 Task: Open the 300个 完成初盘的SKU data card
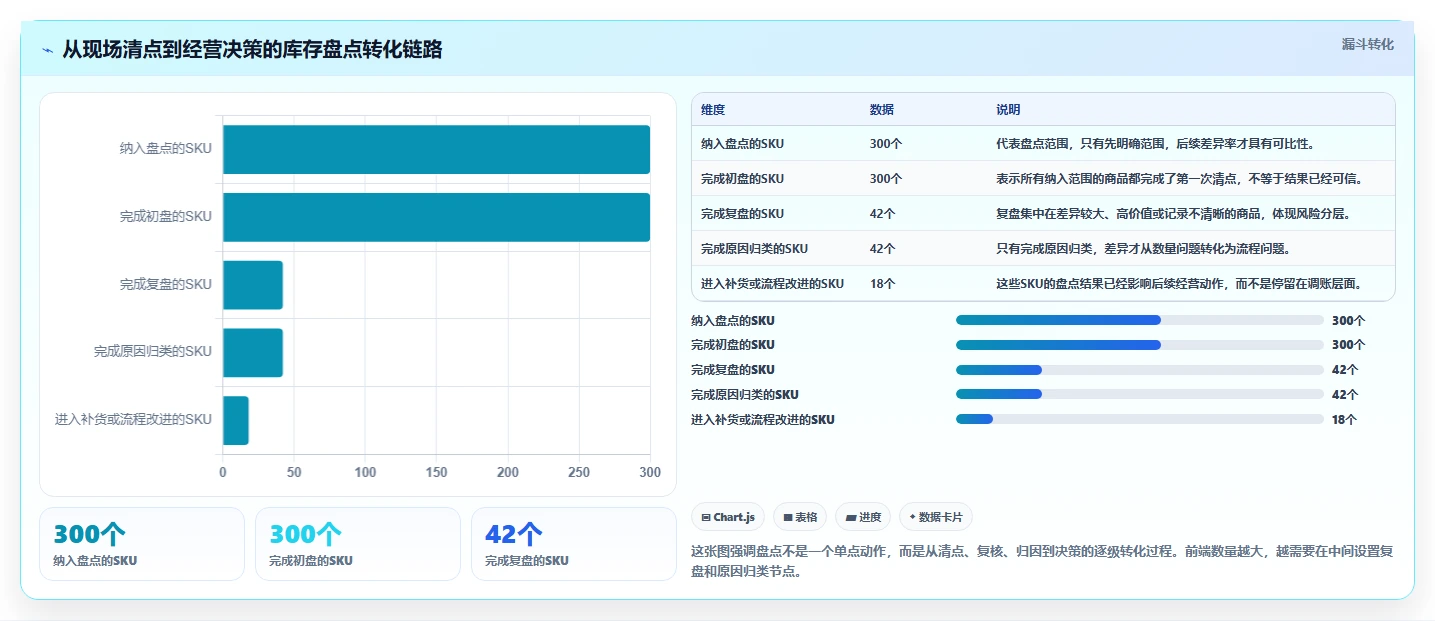[x=358, y=544]
